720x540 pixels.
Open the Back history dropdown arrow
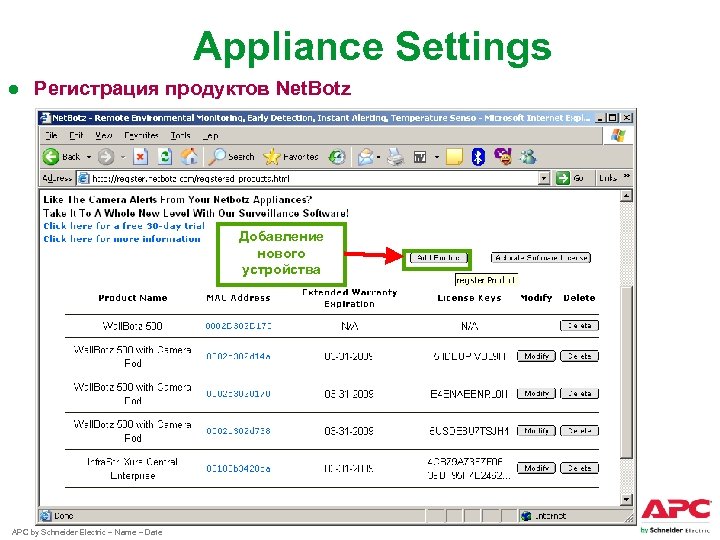[89, 157]
